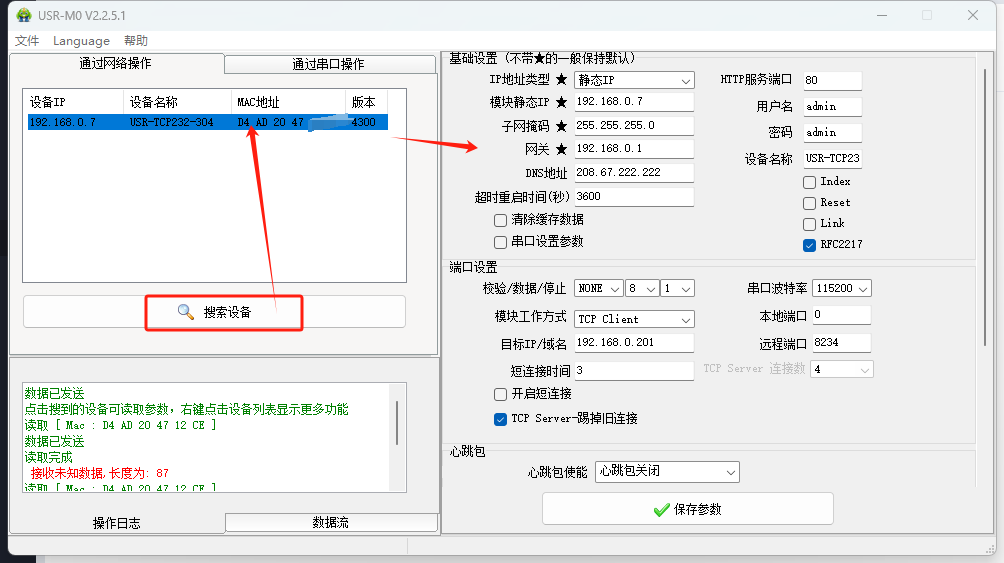
Task: Click MAC地址 column header
Action: (288, 102)
